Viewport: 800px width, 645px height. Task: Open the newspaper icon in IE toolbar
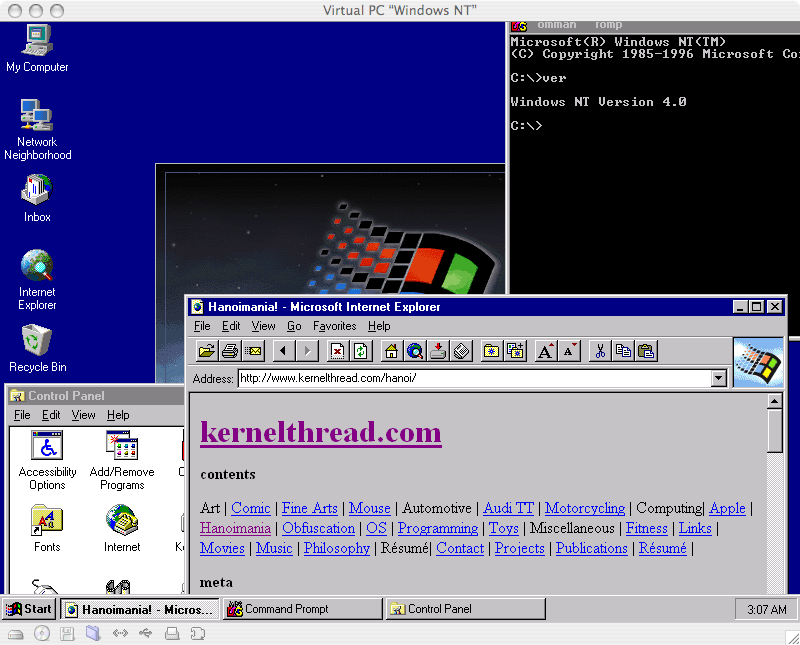tap(461, 351)
